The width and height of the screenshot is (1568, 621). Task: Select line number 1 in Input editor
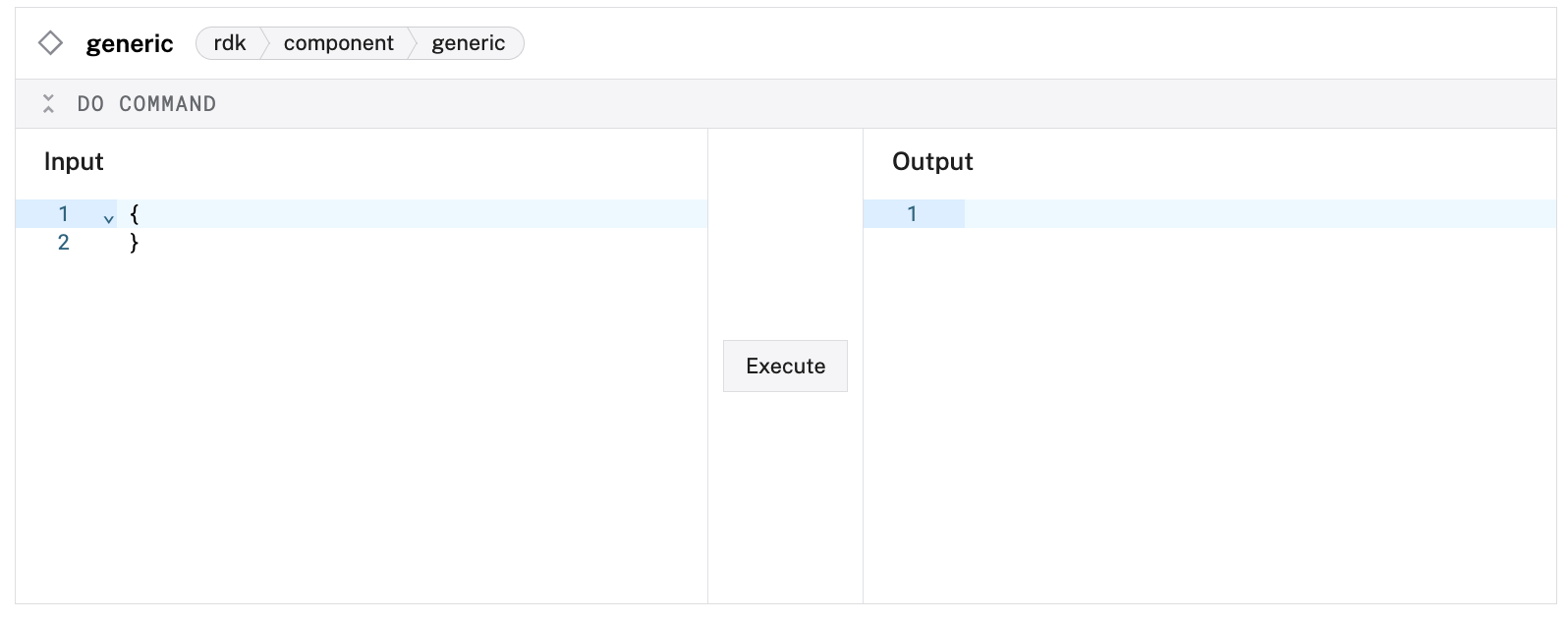(63, 214)
